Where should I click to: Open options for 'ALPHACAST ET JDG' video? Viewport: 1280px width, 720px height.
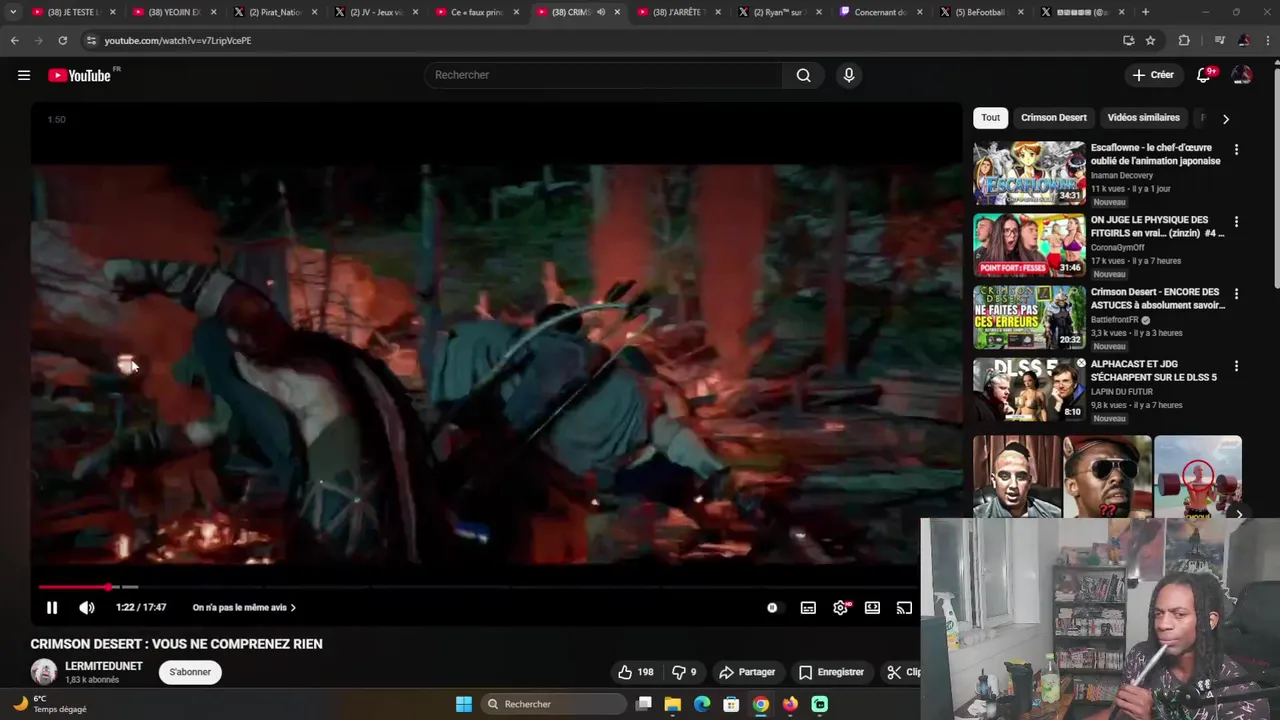click(1236, 366)
